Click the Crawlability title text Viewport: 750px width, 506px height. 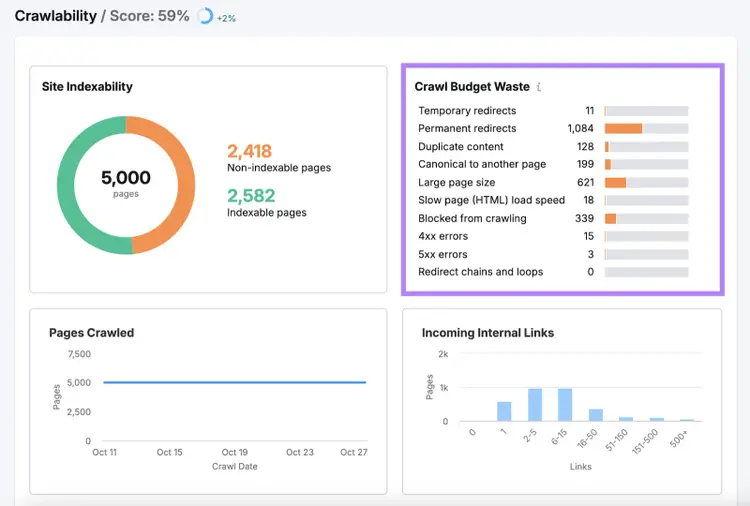[x=55, y=16]
